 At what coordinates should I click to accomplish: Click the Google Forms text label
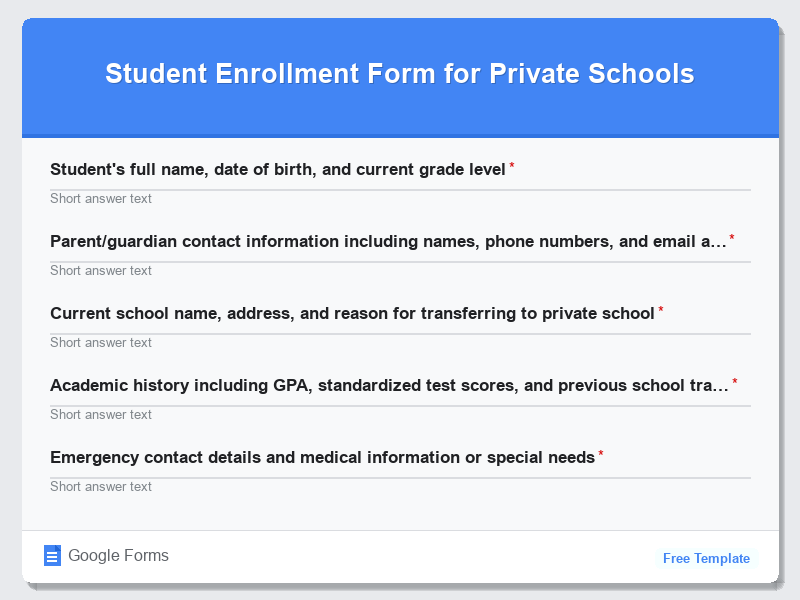117,555
